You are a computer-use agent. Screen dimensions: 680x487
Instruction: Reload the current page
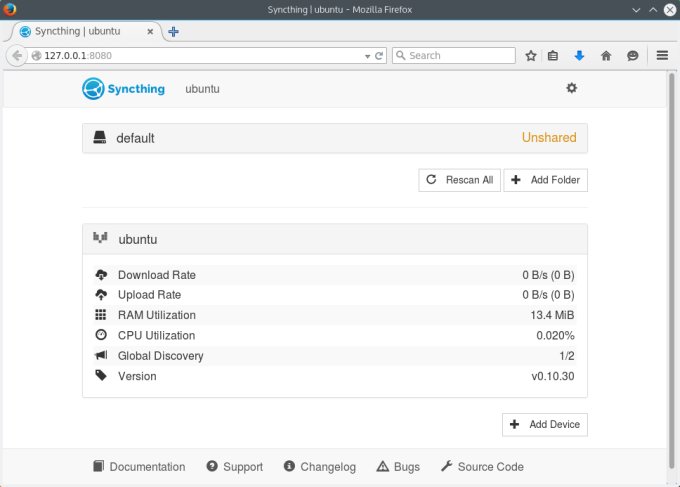pos(379,56)
